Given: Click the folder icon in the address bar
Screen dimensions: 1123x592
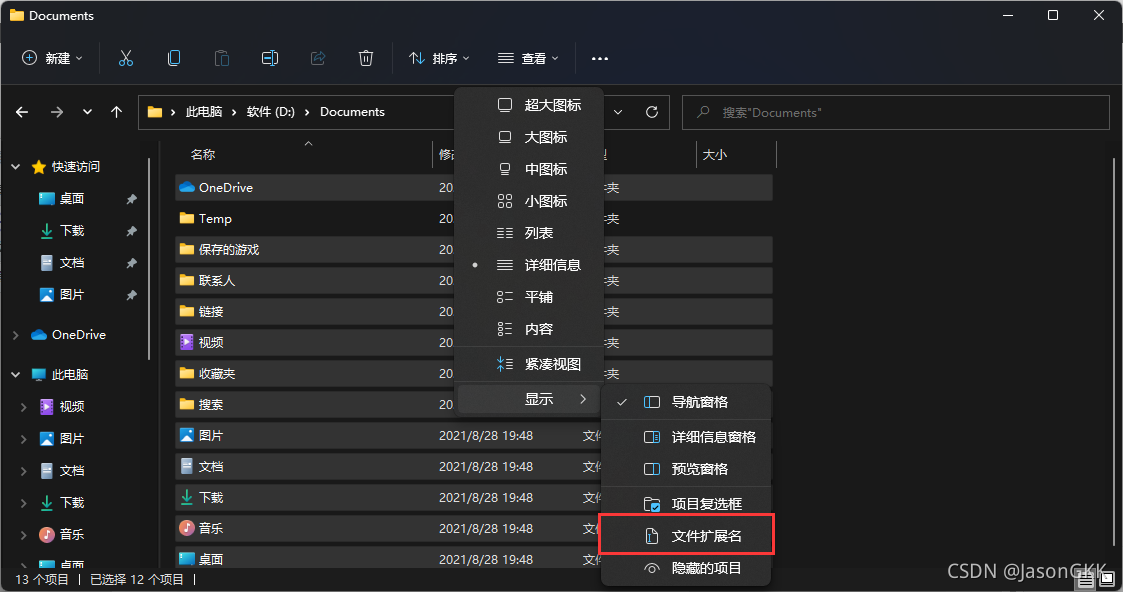Looking at the screenshot, I should point(155,112).
